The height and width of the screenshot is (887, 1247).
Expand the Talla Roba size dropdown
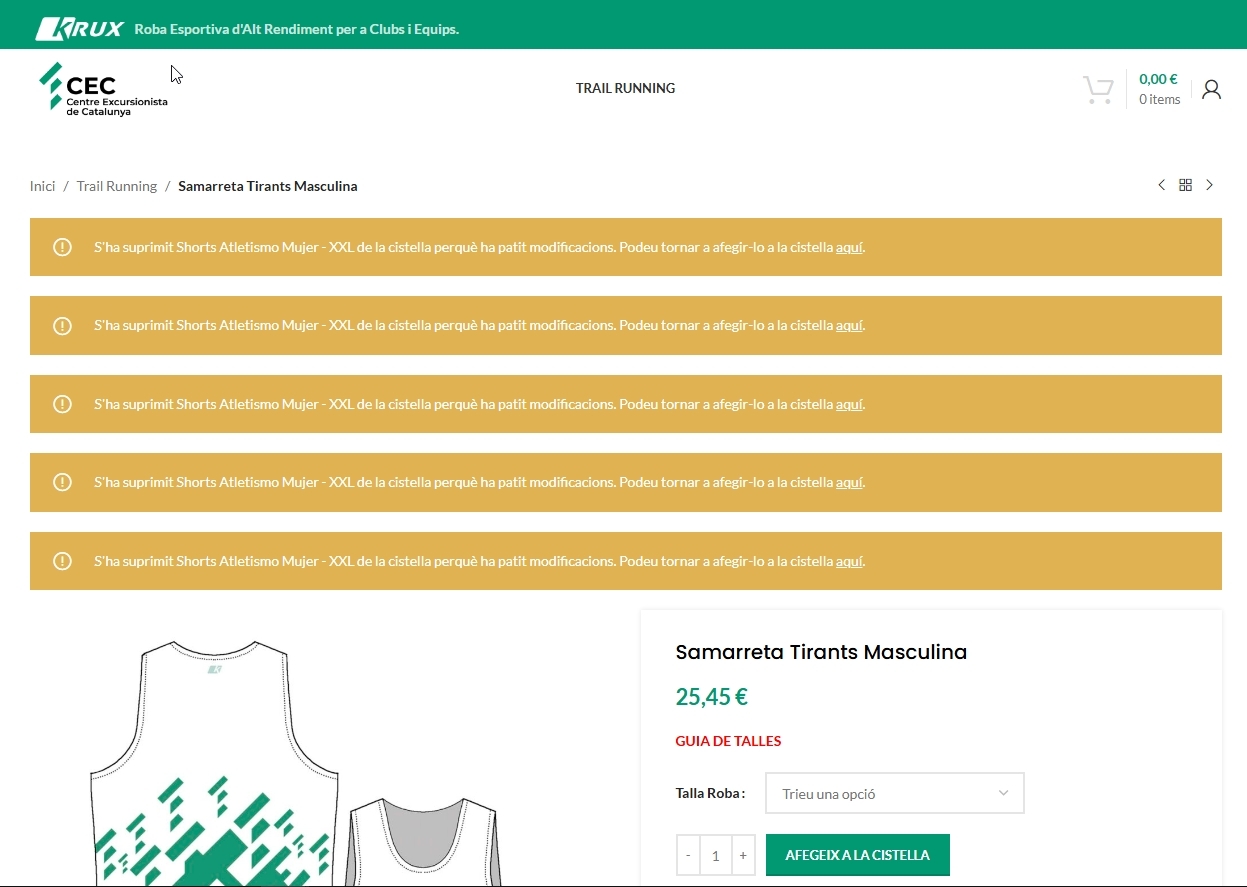[x=894, y=794]
